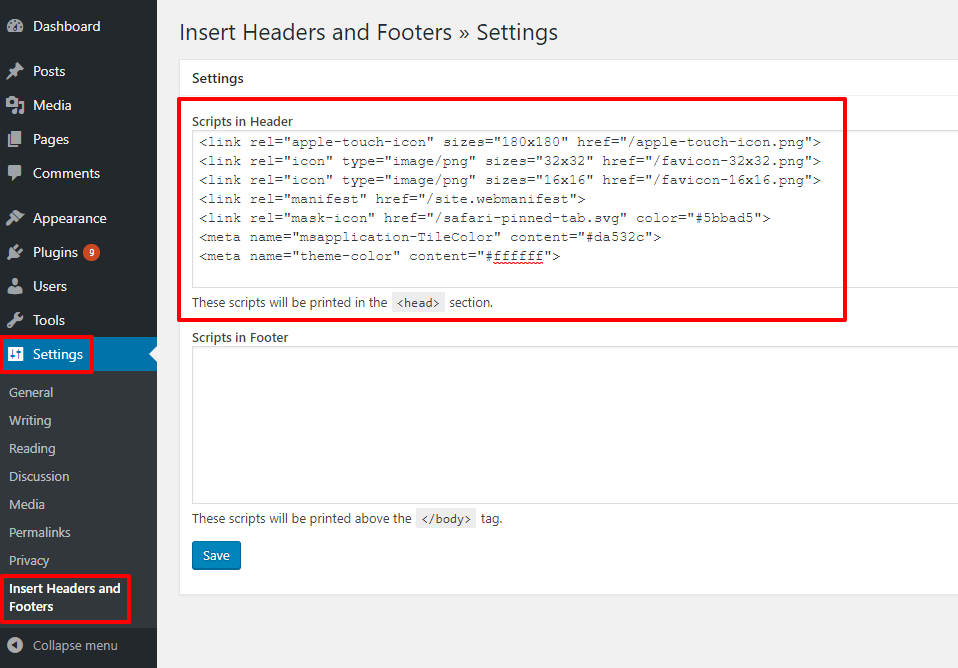
Task: Click inside the Scripts in Footer textarea
Action: [x=574, y=425]
